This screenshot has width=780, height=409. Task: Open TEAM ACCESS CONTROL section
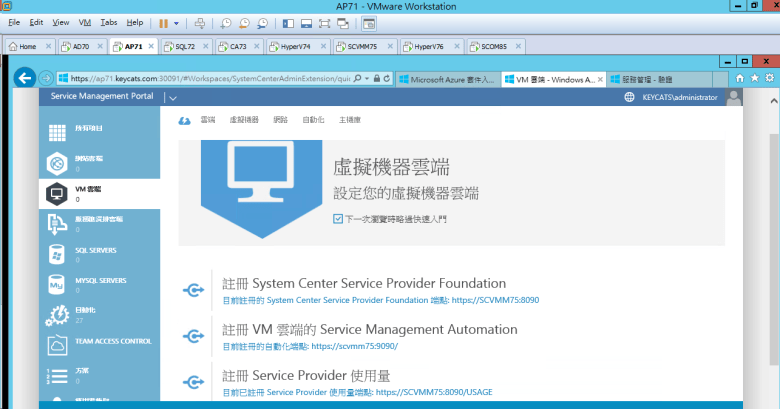pyautogui.click(x=98, y=341)
